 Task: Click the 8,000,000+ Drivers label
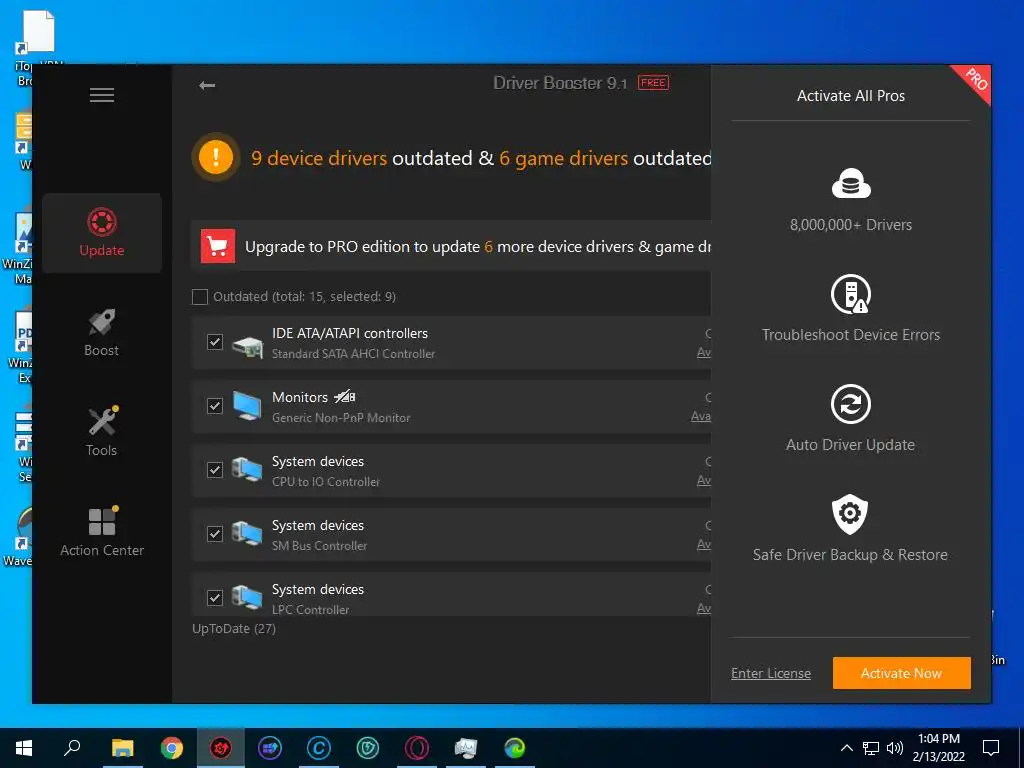tap(850, 225)
